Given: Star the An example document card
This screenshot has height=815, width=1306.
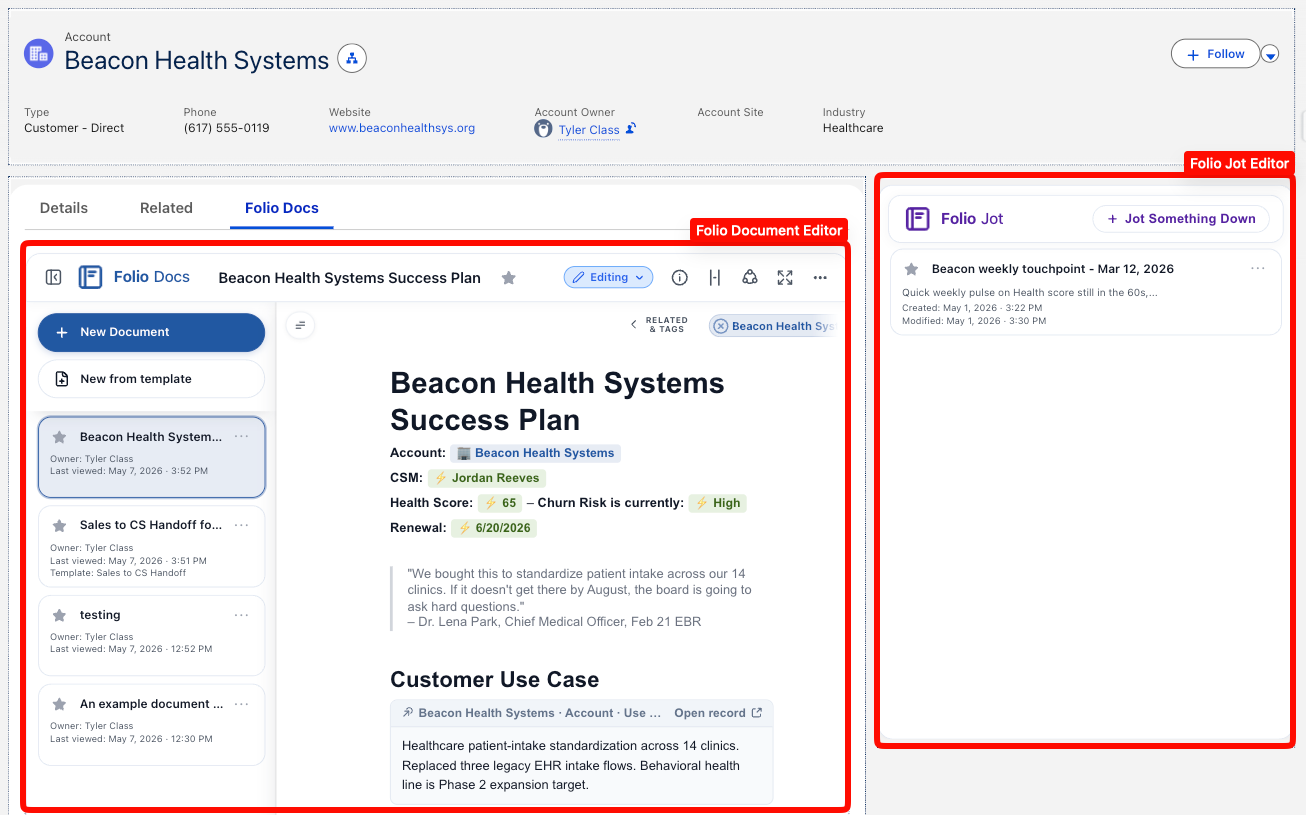Looking at the screenshot, I should click(x=60, y=704).
